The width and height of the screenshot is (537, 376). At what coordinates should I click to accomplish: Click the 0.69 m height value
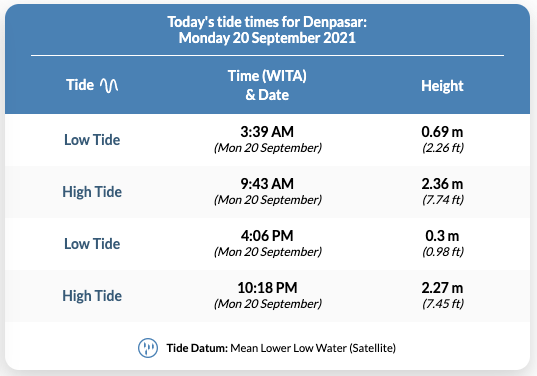[442, 132]
